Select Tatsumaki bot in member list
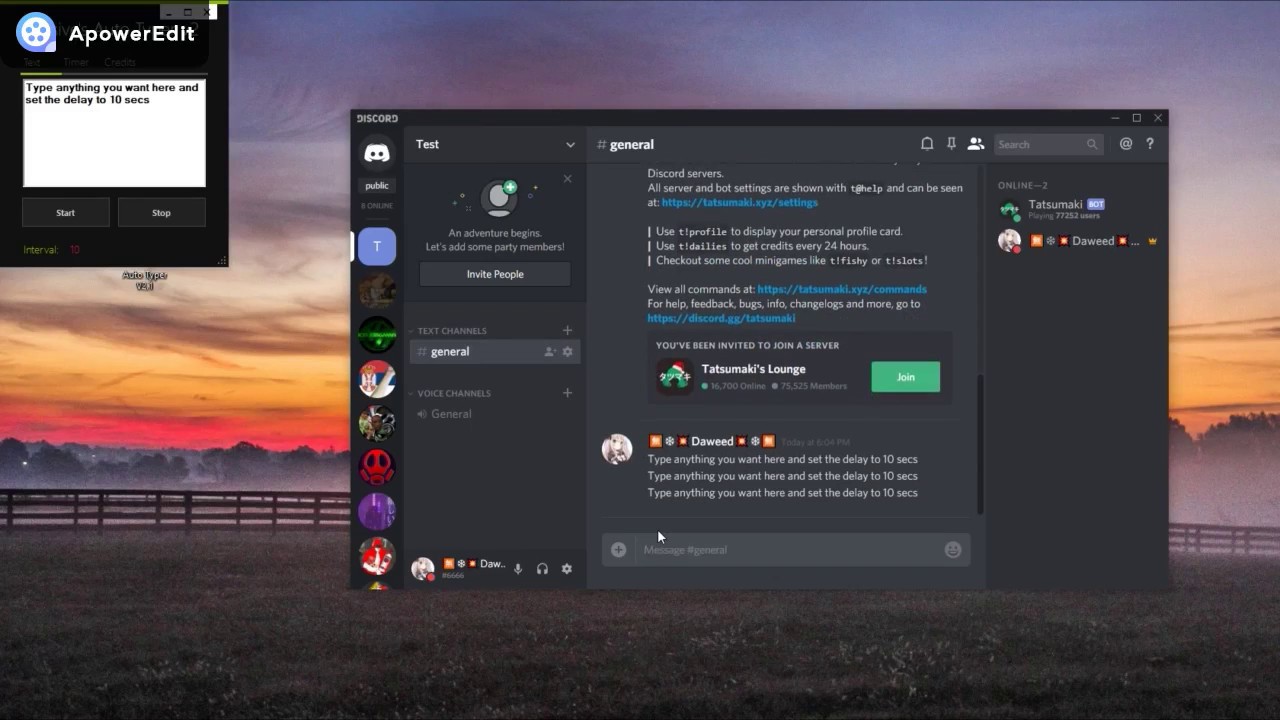The width and height of the screenshot is (1280, 720). 1079,209
